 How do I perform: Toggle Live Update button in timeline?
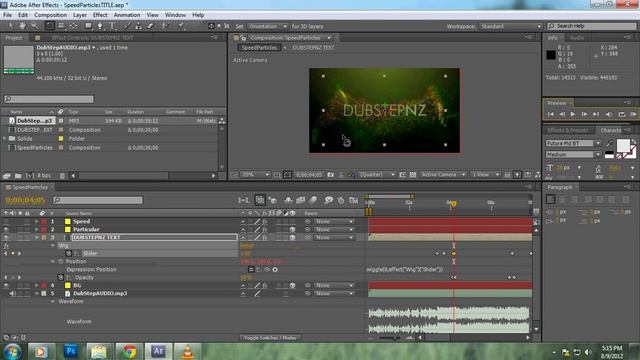(x=260, y=200)
